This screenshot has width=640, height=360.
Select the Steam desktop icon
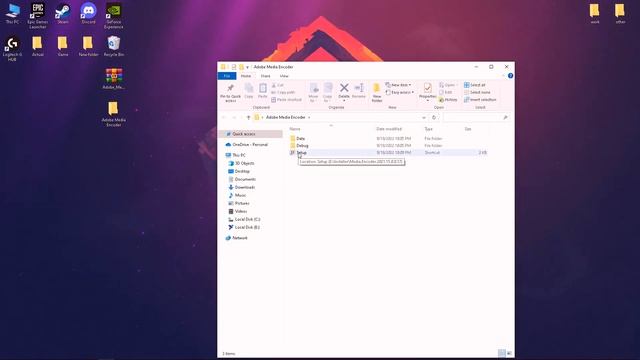pyautogui.click(x=63, y=14)
